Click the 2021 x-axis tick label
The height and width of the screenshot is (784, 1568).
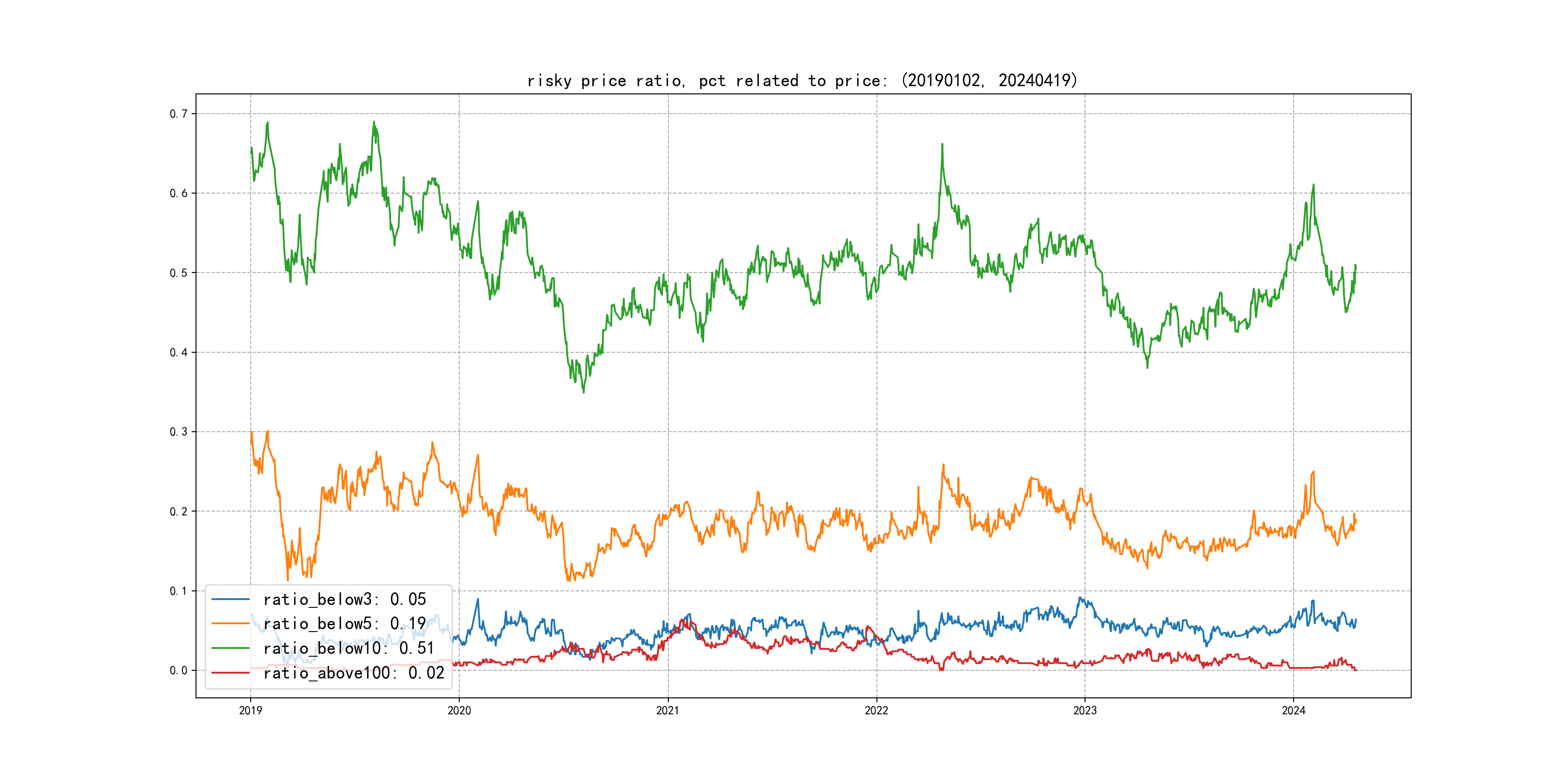(668, 710)
